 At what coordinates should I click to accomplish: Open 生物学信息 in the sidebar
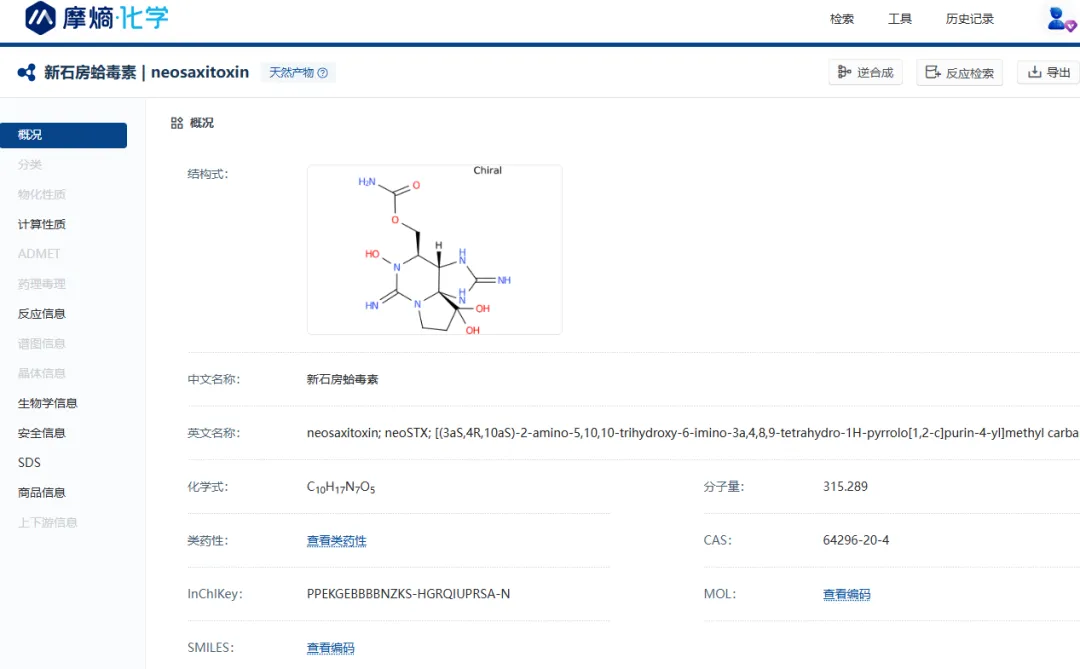point(48,403)
